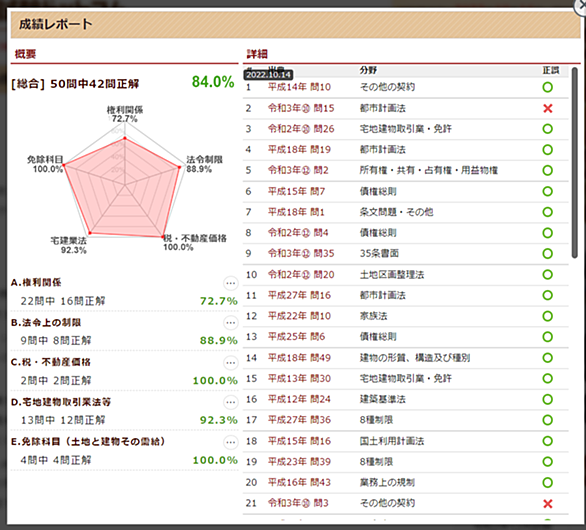Close the 成績レポート dialog
Screen dimensions: 586x530
(581, 6)
